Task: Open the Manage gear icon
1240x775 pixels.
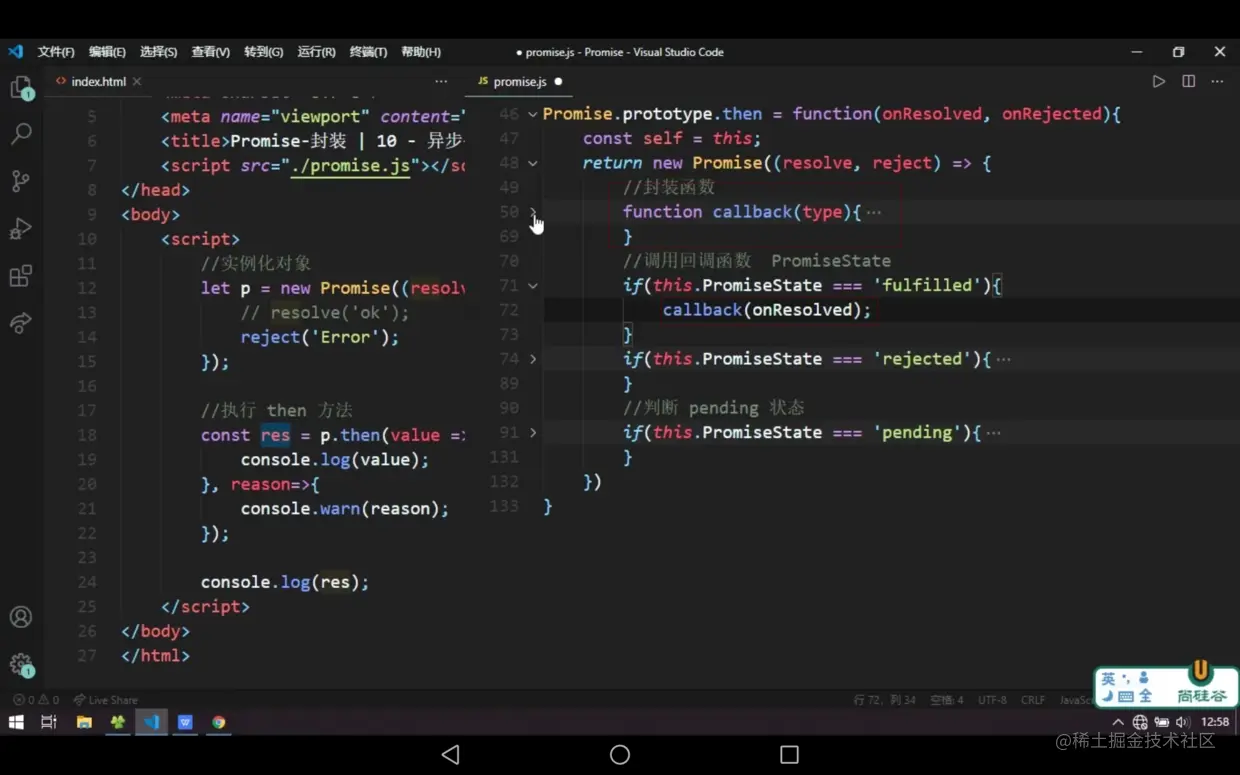Action: [x=21, y=664]
